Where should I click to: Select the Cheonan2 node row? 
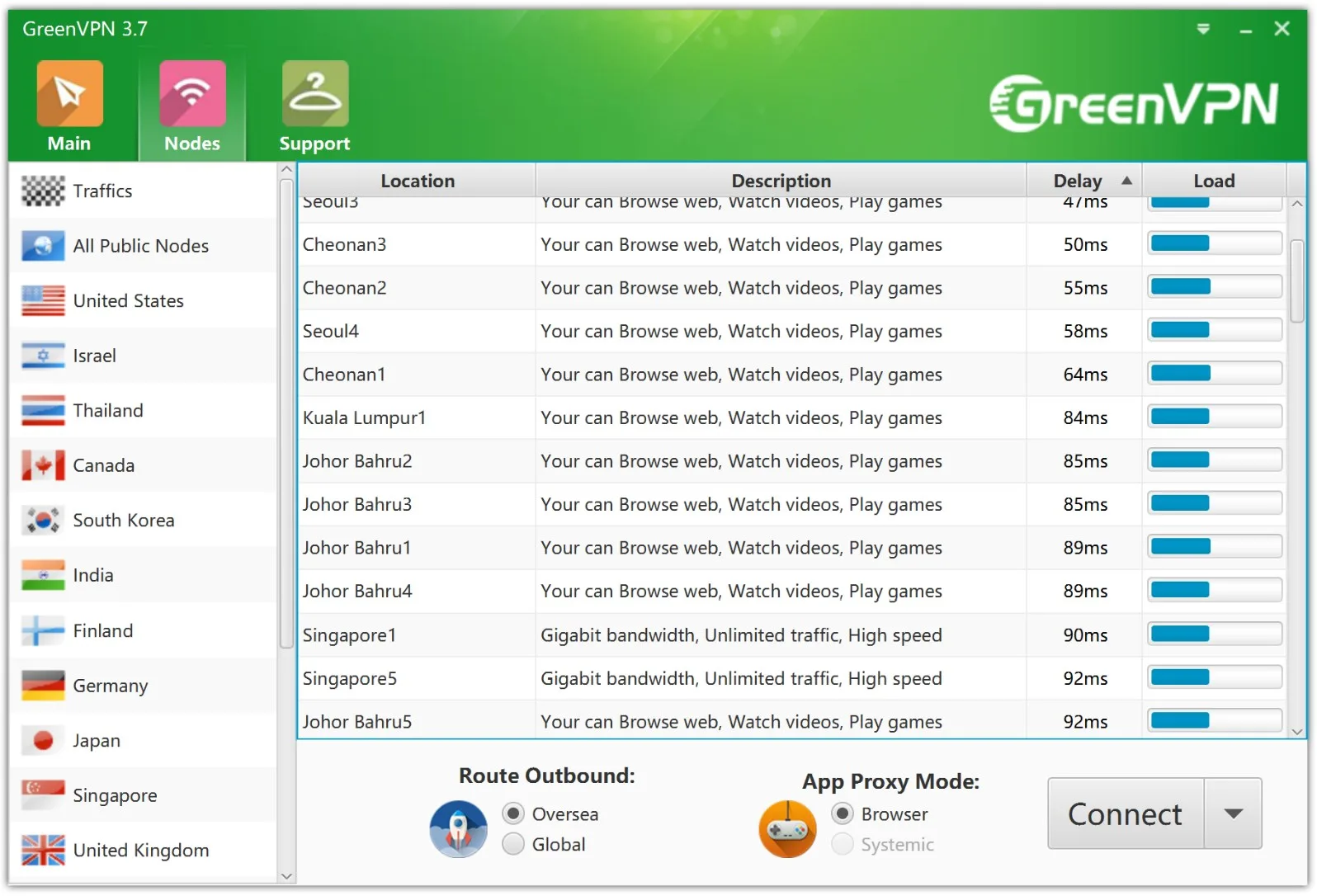792,288
